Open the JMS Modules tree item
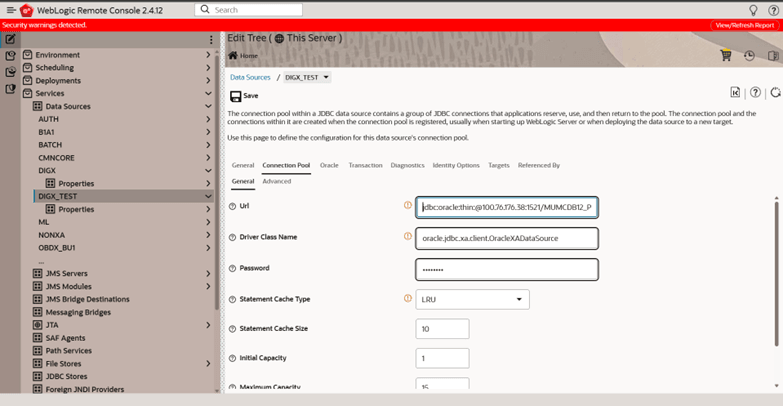Screen dimensions: 783x406 coord(68,287)
